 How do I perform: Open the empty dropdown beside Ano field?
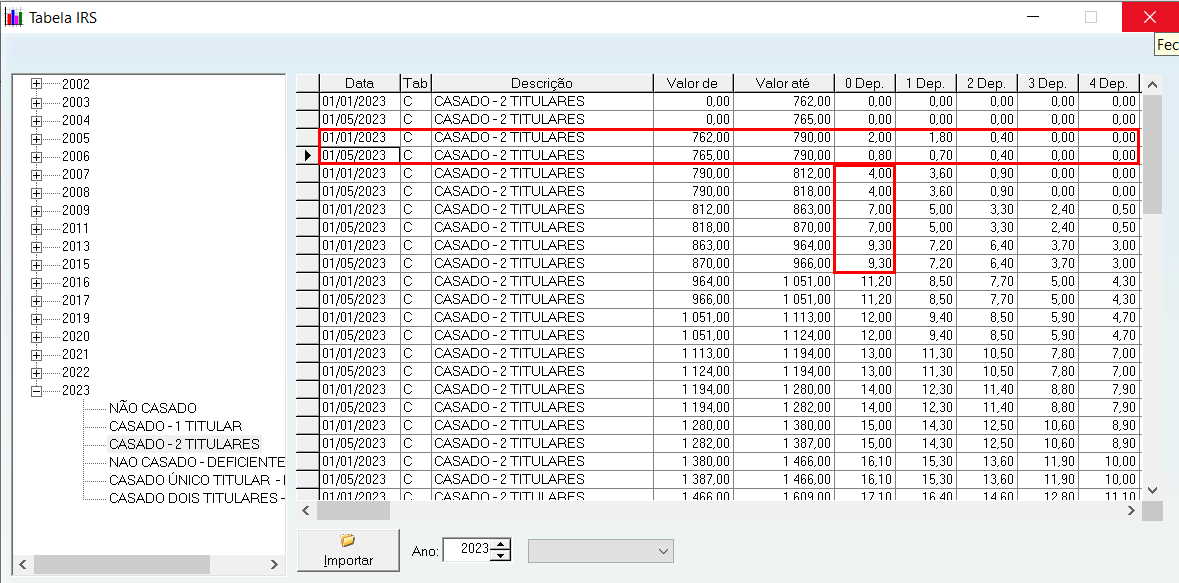click(600, 551)
